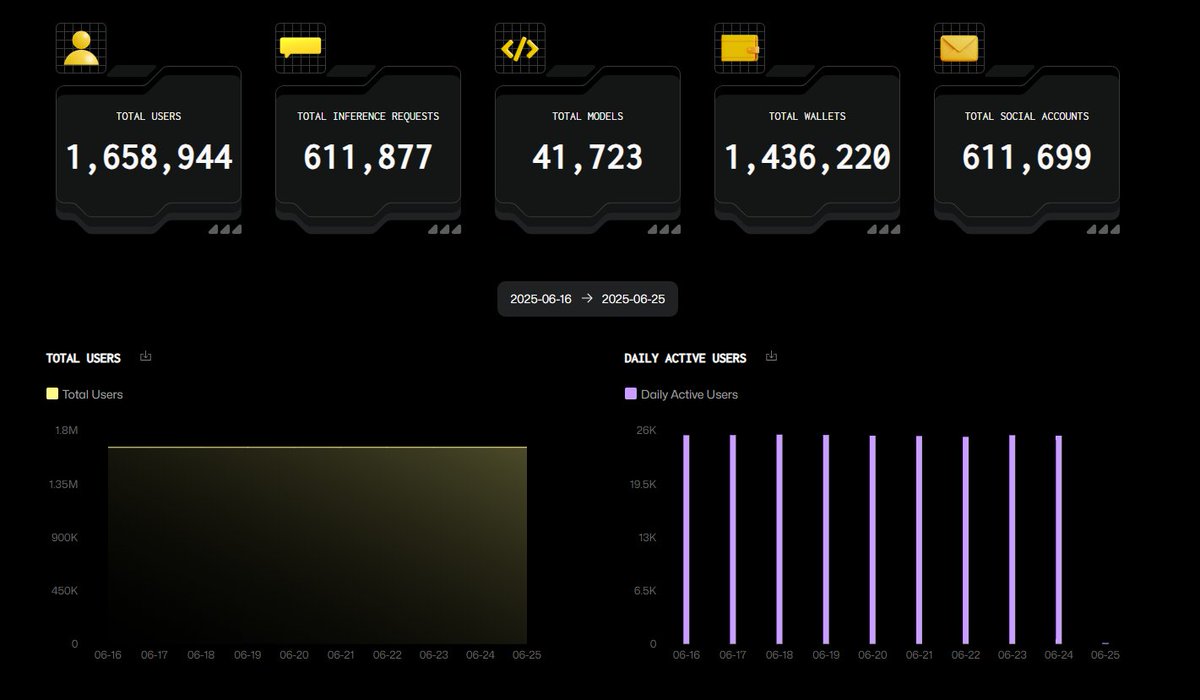Image resolution: width=1200 pixels, height=700 pixels.
Task: Click the 1.35M axis label
Action: tap(63, 484)
